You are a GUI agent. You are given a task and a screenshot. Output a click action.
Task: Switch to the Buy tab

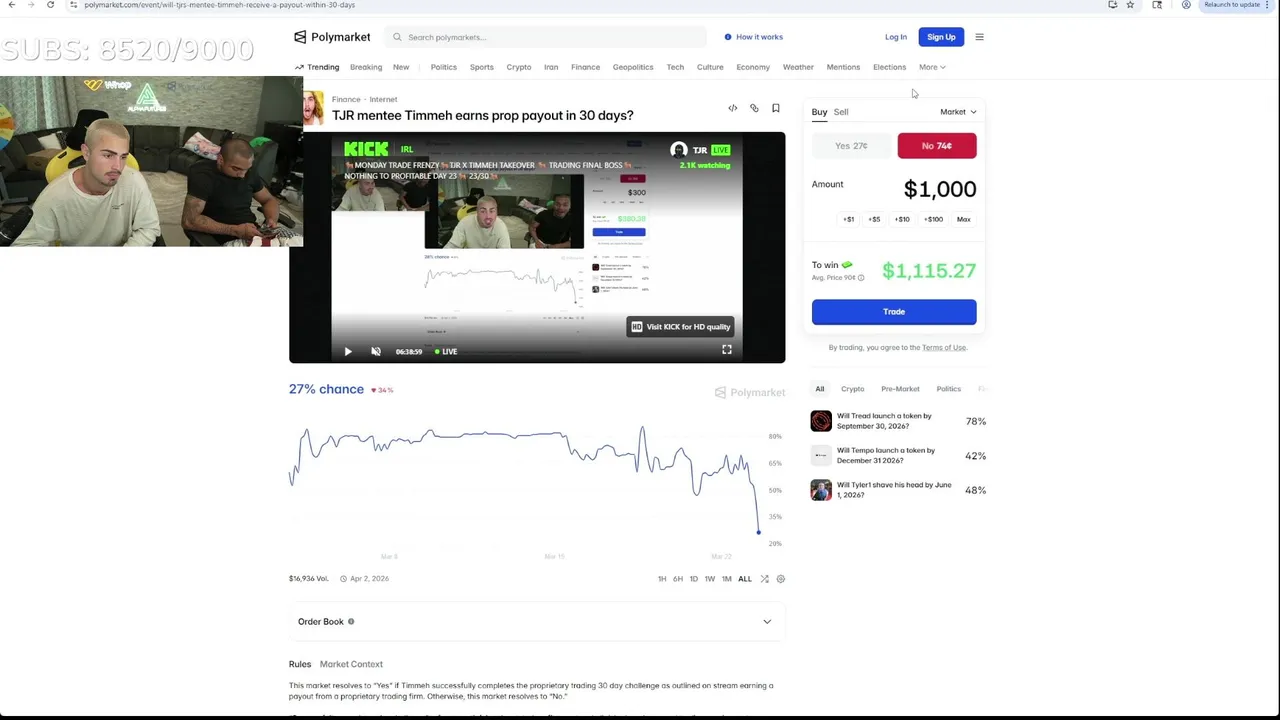[819, 112]
